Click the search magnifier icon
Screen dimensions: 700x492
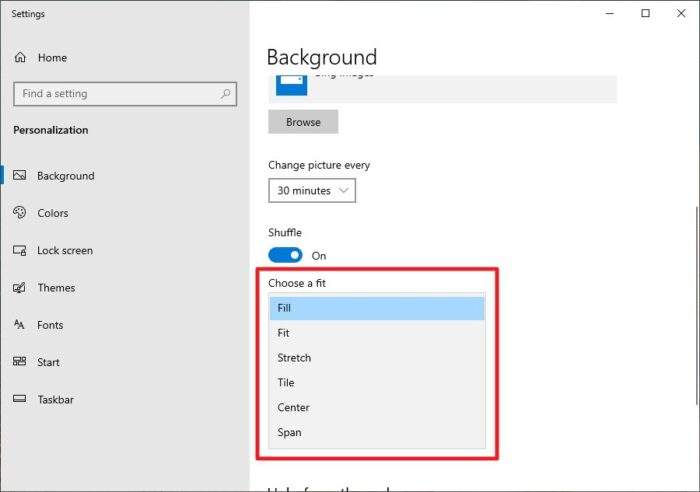click(x=225, y=93)
